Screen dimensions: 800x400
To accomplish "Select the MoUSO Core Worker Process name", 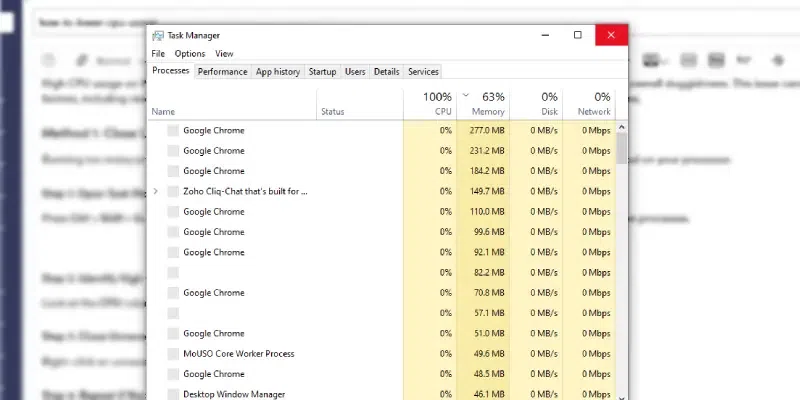I will coord(239,354).
